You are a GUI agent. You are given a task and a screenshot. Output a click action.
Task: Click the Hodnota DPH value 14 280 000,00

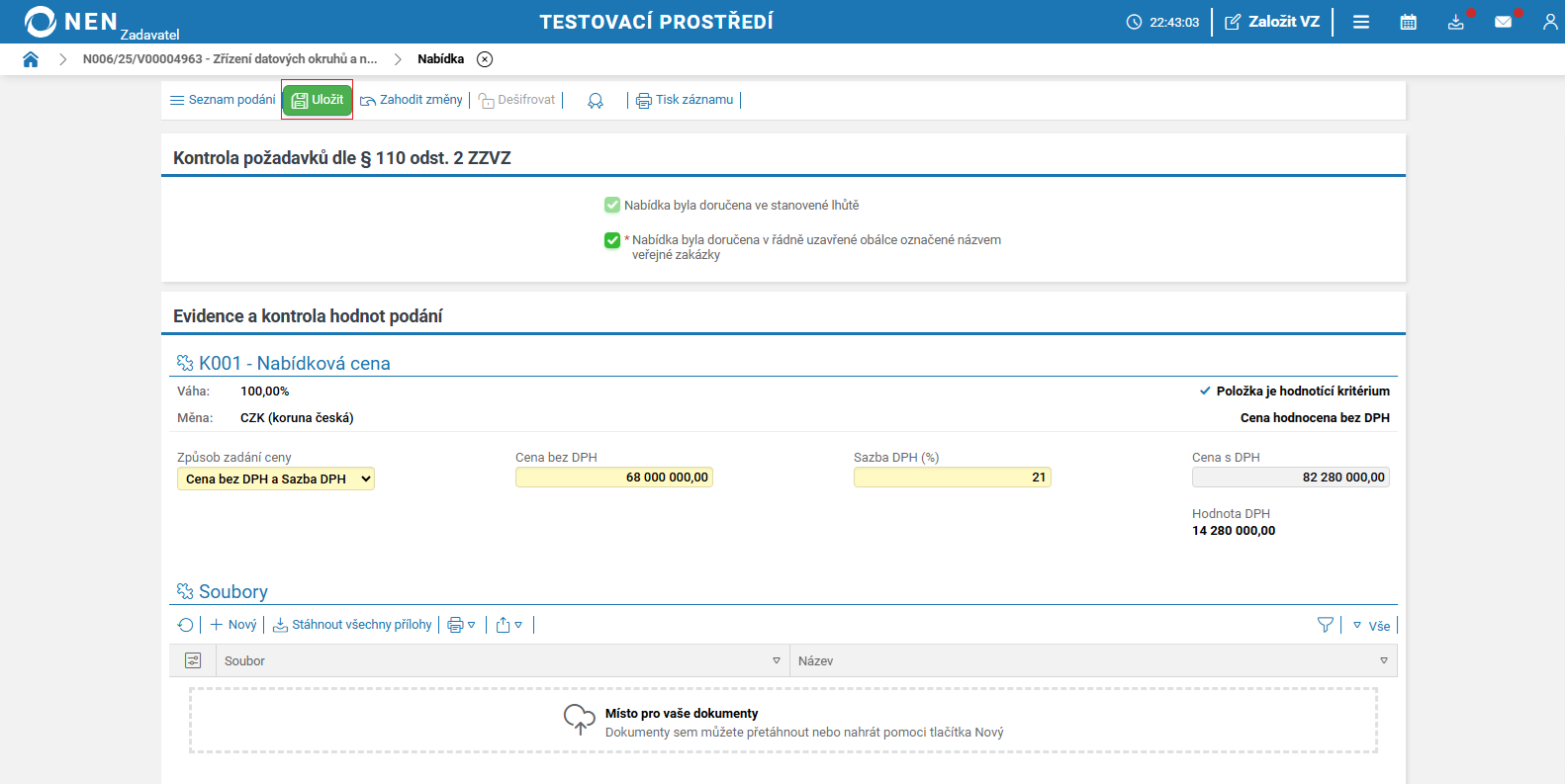(x=1234, y=531)
